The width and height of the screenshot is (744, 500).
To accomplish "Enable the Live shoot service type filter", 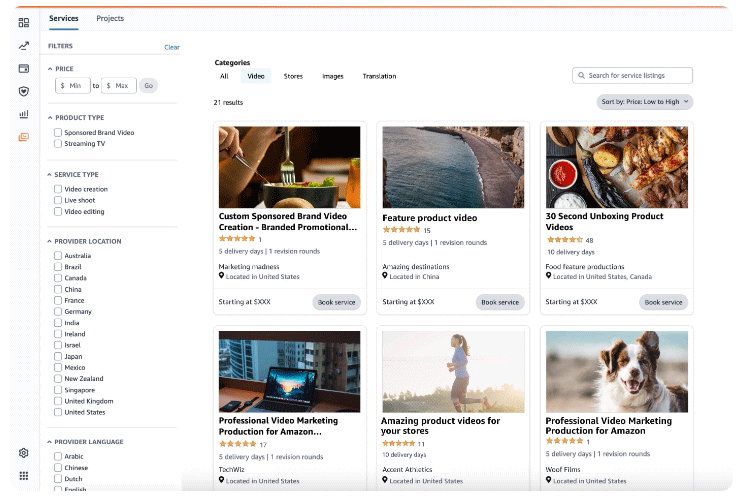I will (x=58, y=200).
